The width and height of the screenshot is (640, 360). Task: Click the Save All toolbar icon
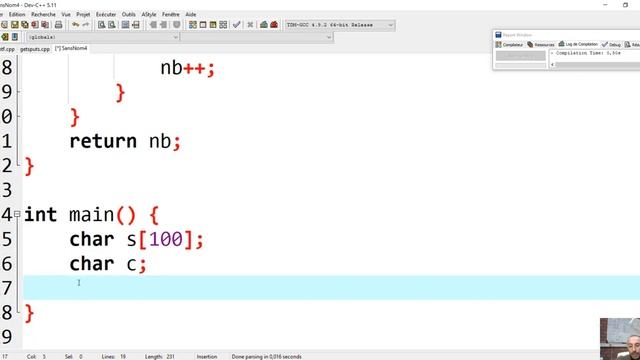[24, 25]
